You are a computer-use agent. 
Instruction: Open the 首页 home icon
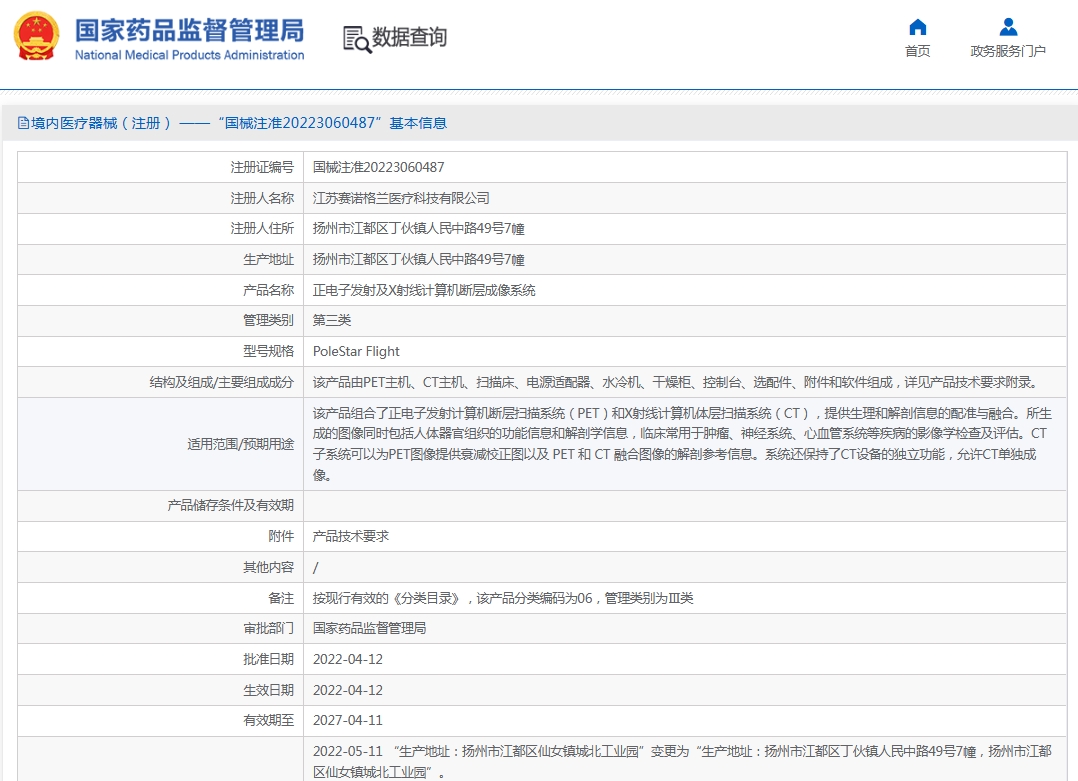pyautogui.click(x=918, y=27)
